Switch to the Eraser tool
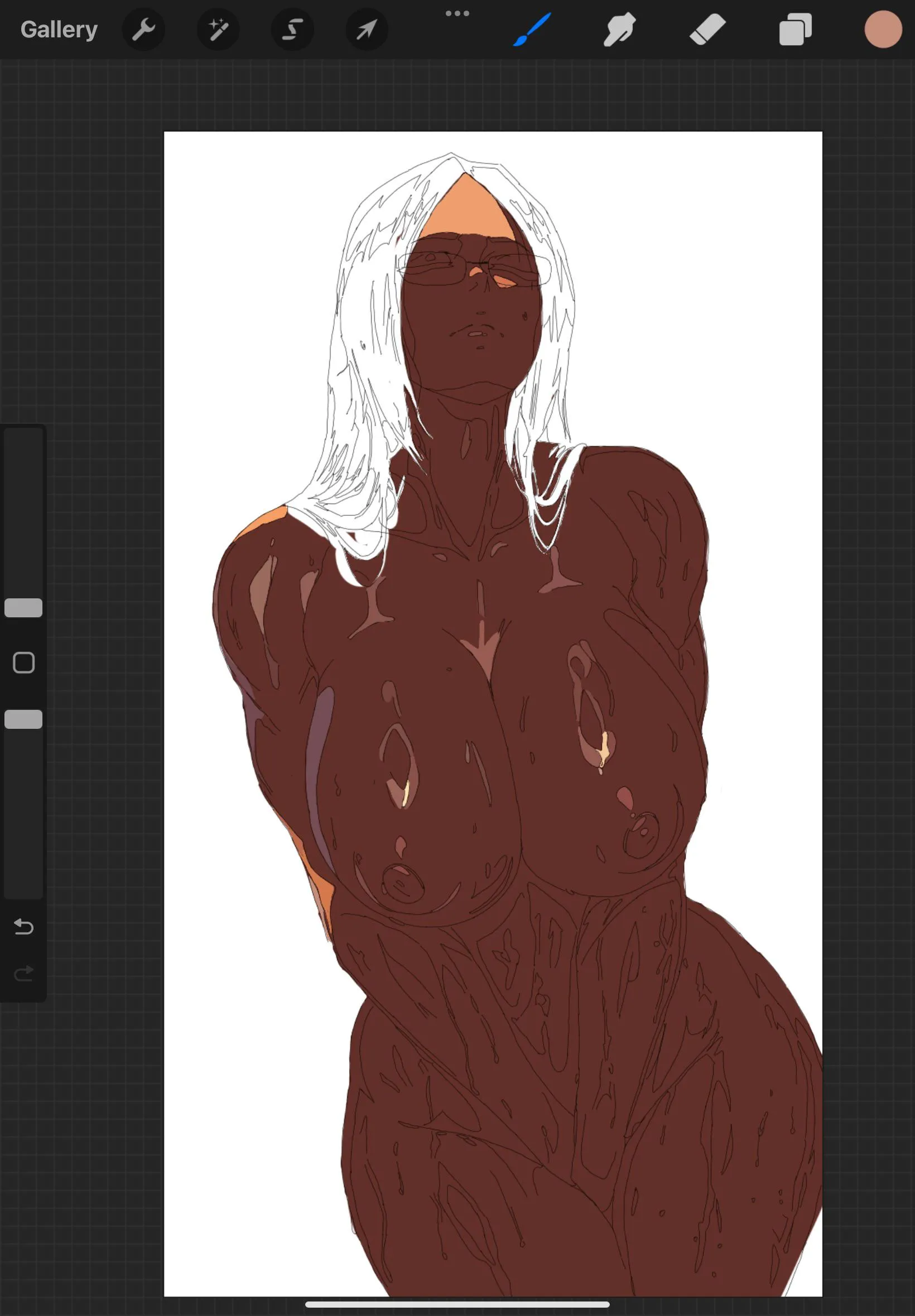Screen dimensions: 915x1316 (x=707, y=28)
